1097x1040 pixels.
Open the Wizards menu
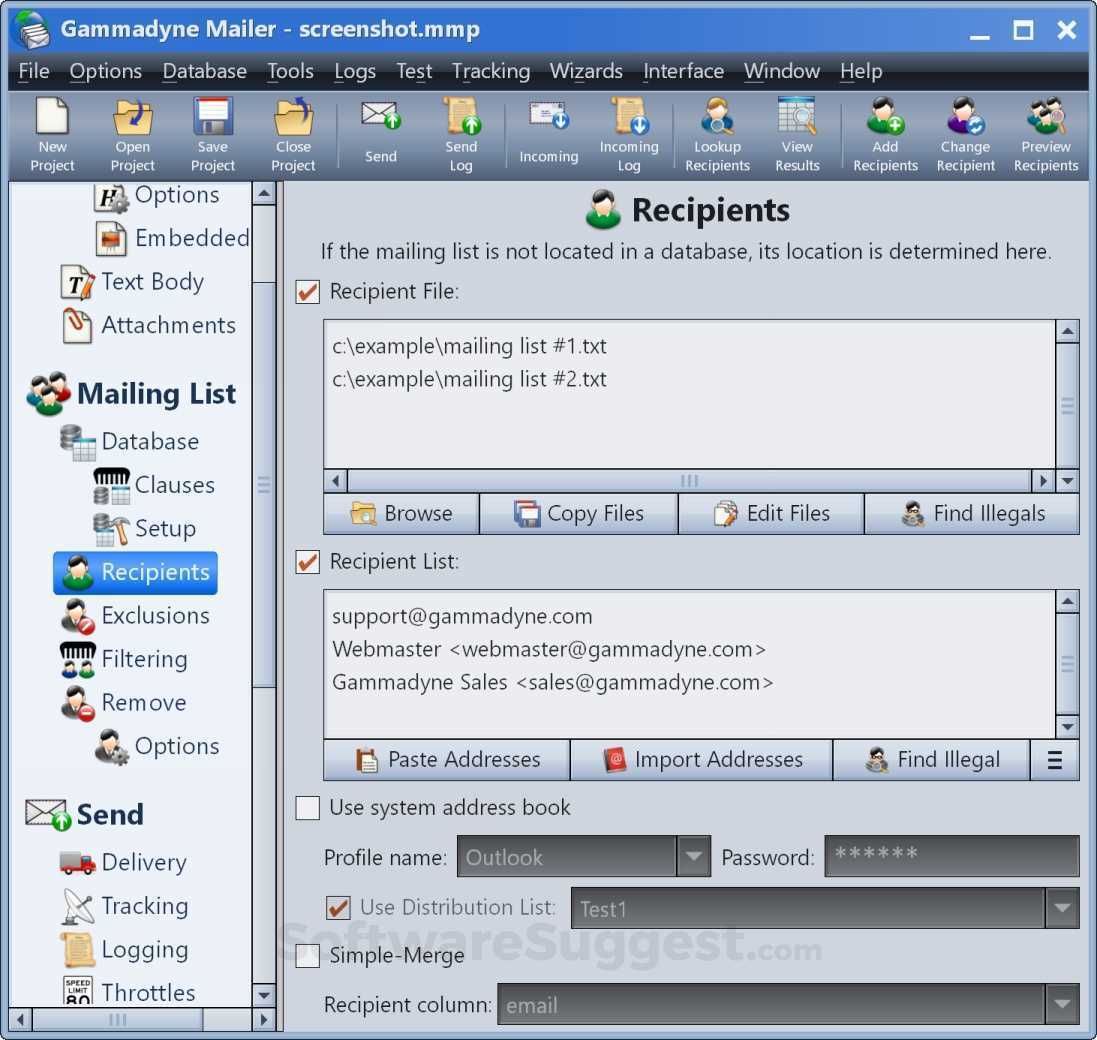pos(586,71)
